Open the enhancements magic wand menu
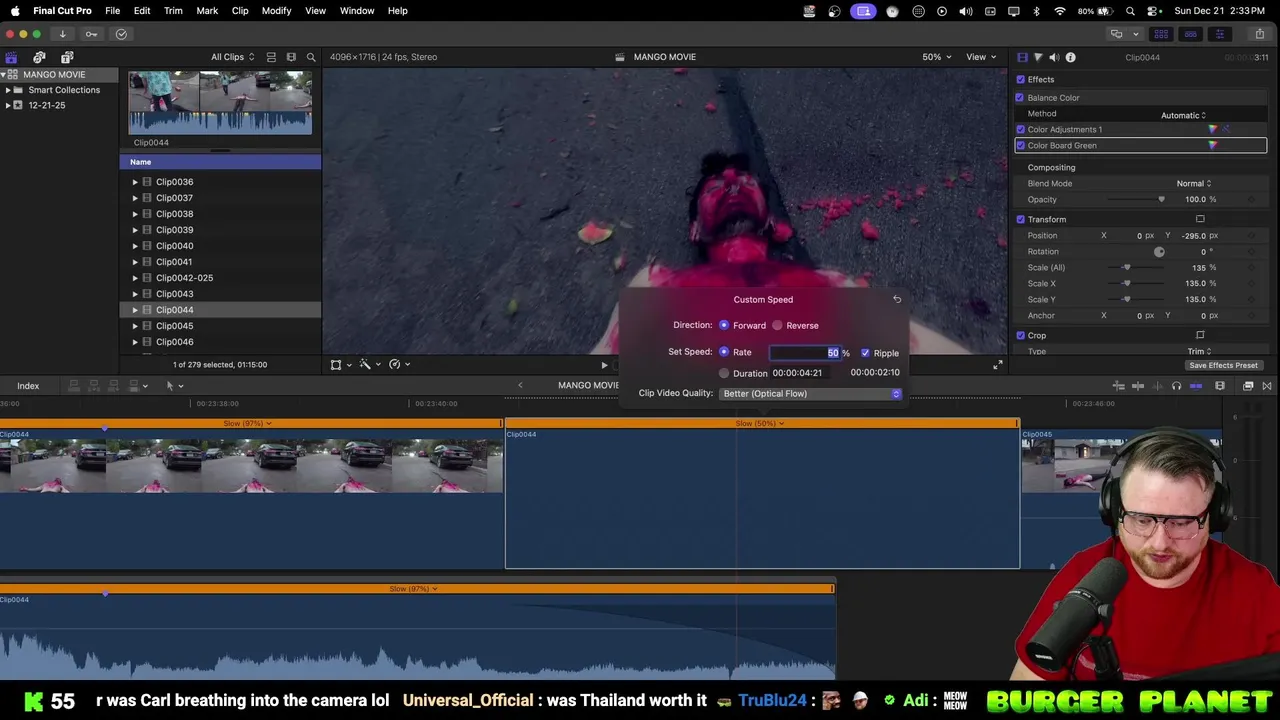 369,365
